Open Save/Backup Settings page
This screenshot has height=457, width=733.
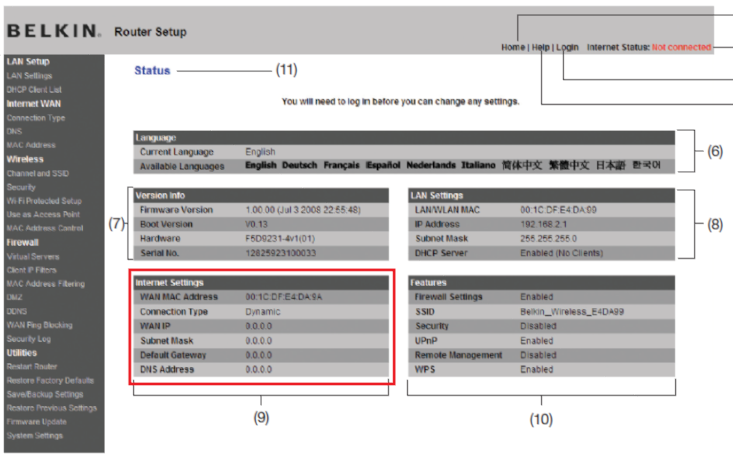[45, 394]
